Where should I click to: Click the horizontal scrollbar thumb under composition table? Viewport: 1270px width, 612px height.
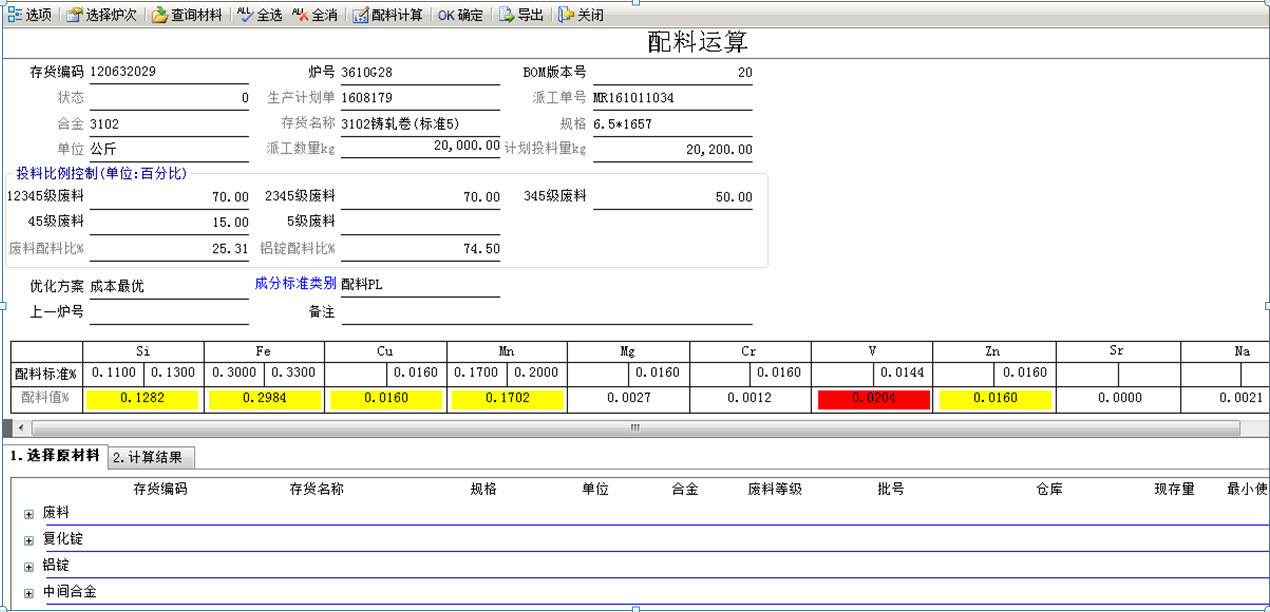(635, 428)
